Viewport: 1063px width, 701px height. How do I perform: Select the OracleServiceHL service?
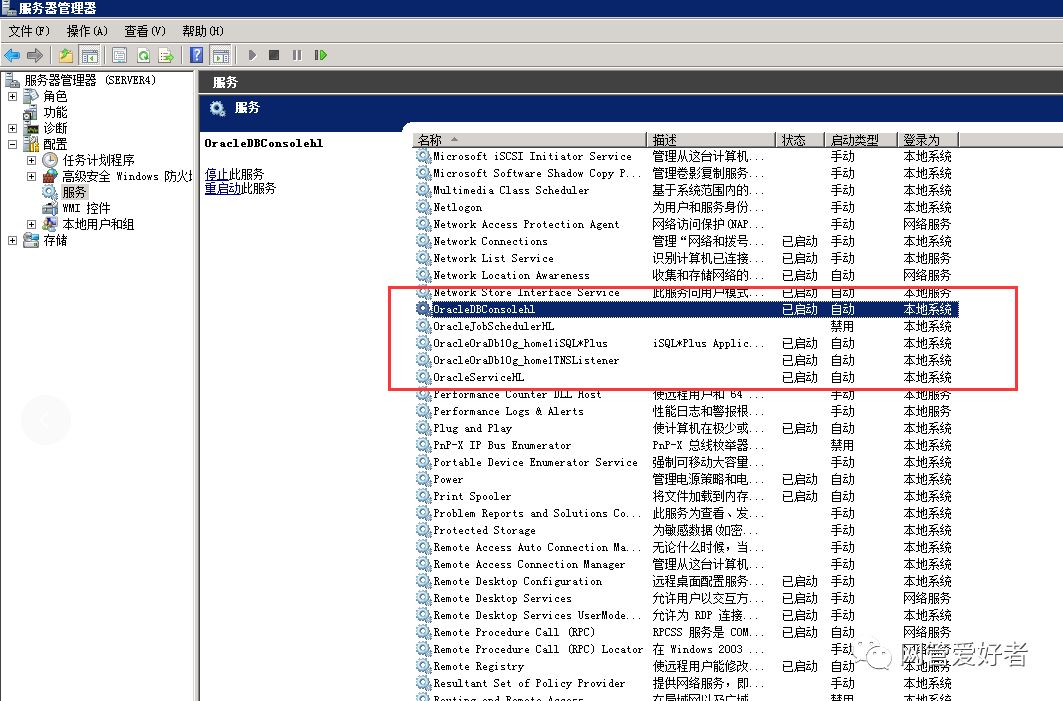coord(479,377)
